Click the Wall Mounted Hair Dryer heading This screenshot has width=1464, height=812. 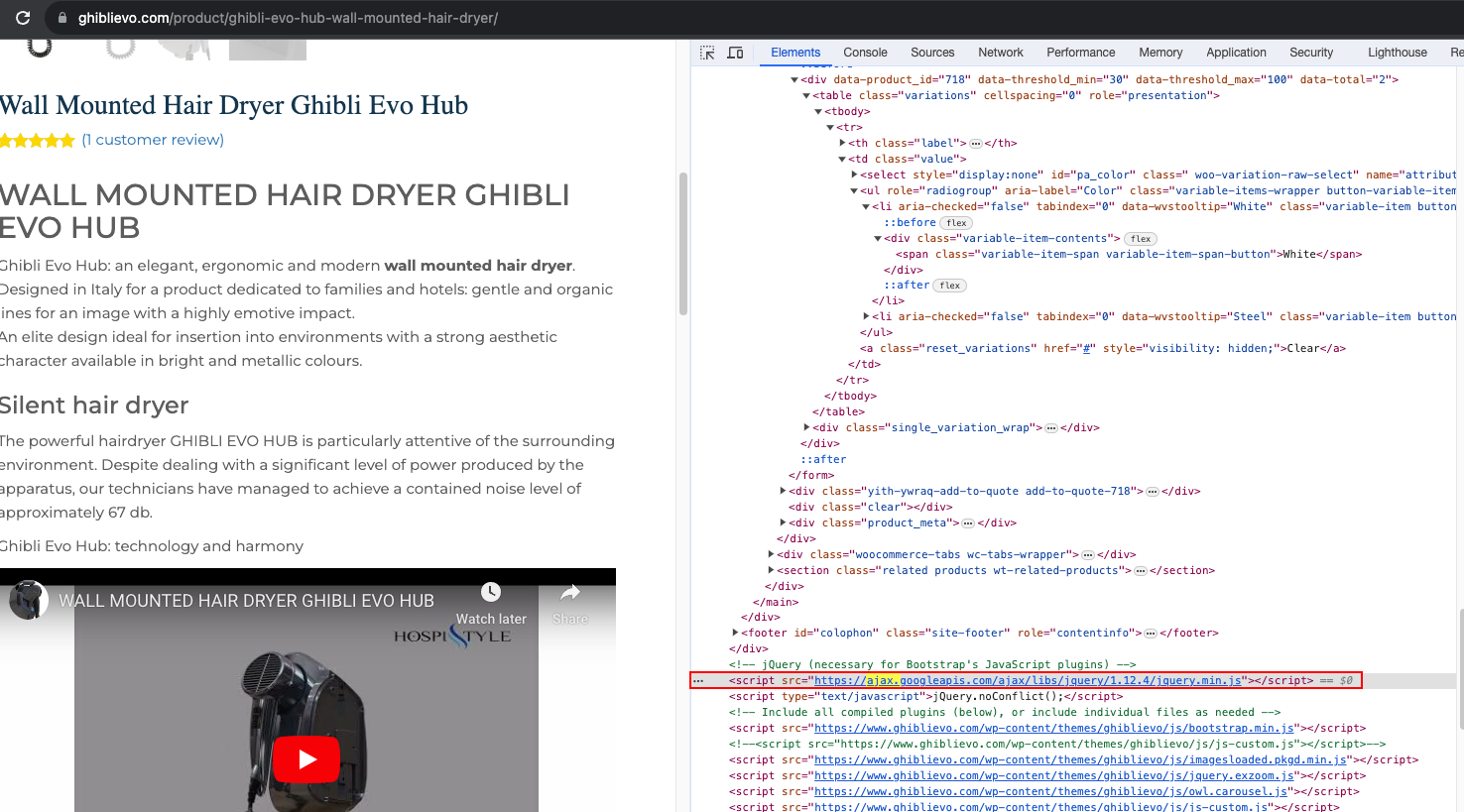[x=234, y=105]
